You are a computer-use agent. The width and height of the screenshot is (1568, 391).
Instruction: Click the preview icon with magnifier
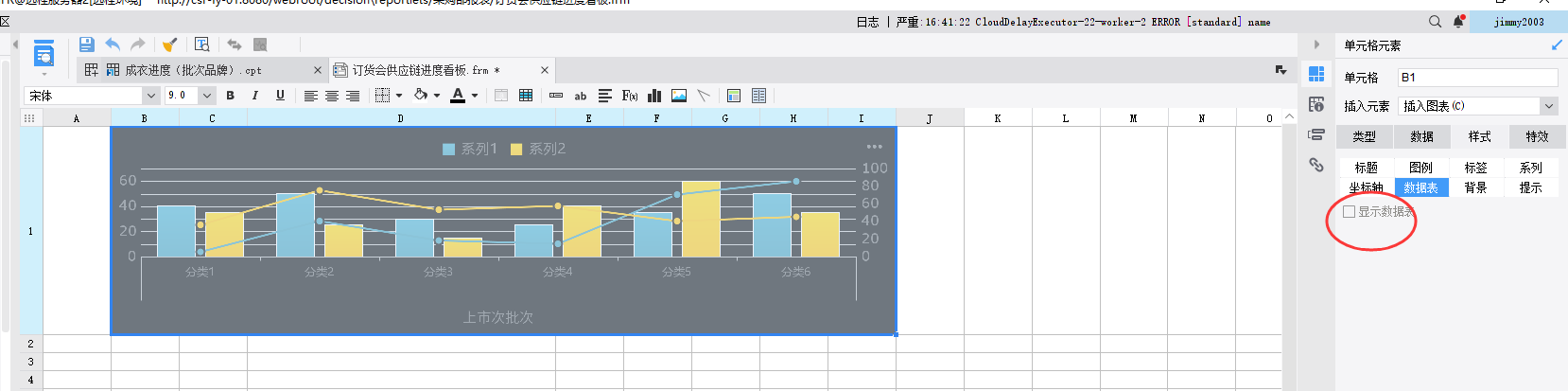tap(201, 44)
